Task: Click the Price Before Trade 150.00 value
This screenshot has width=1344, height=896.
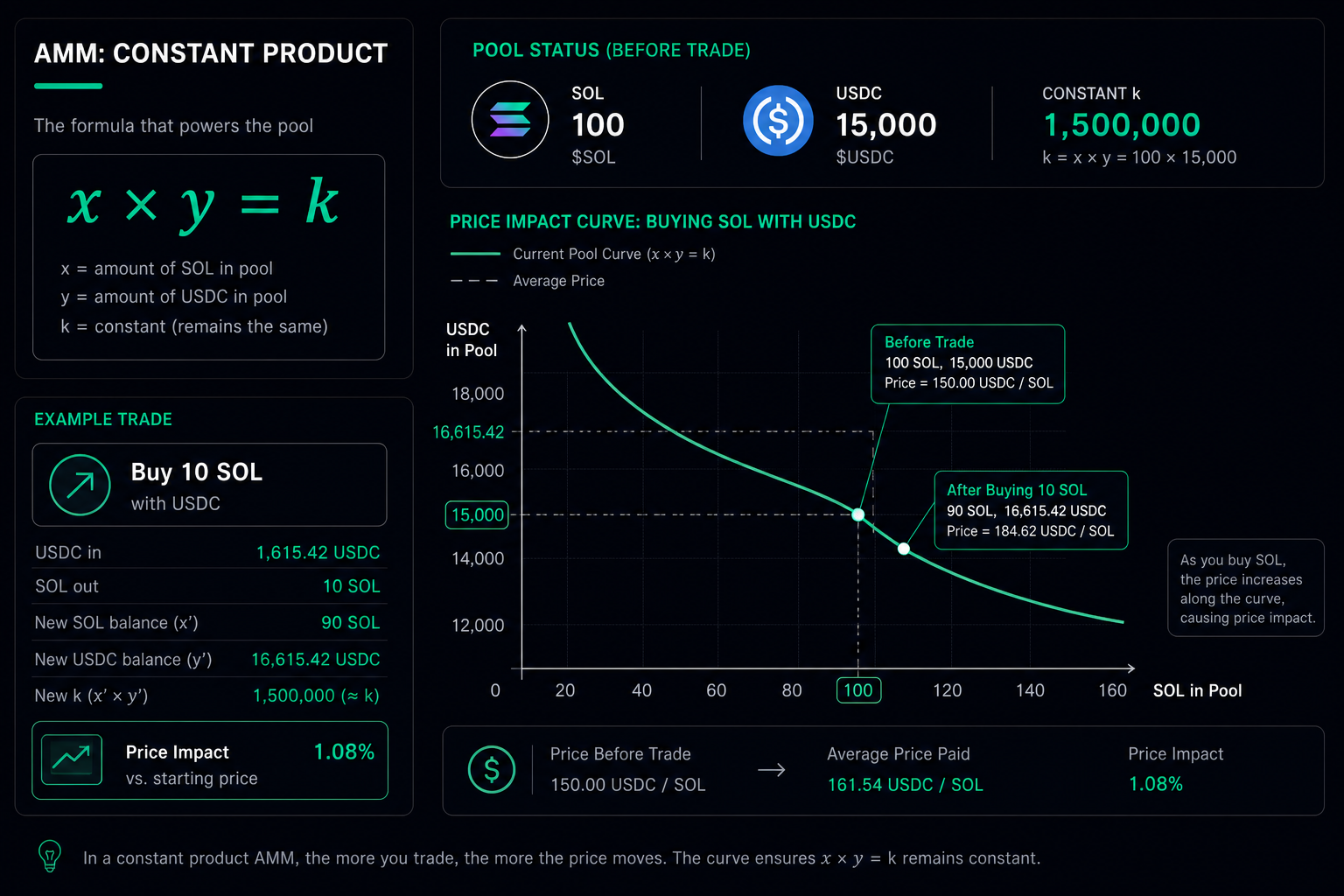Action: tap(627, 785)
